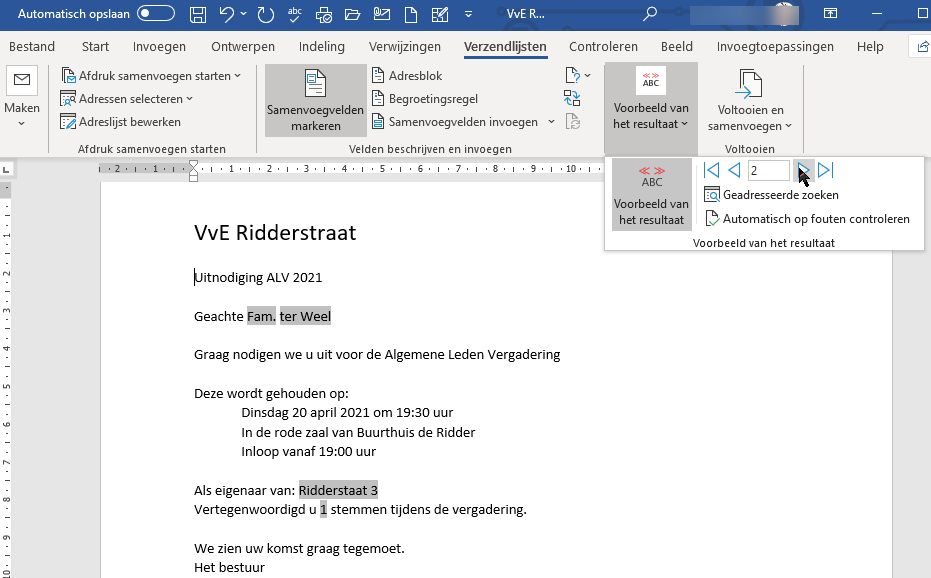
Task: Open the Start tab
Action: 95,46
